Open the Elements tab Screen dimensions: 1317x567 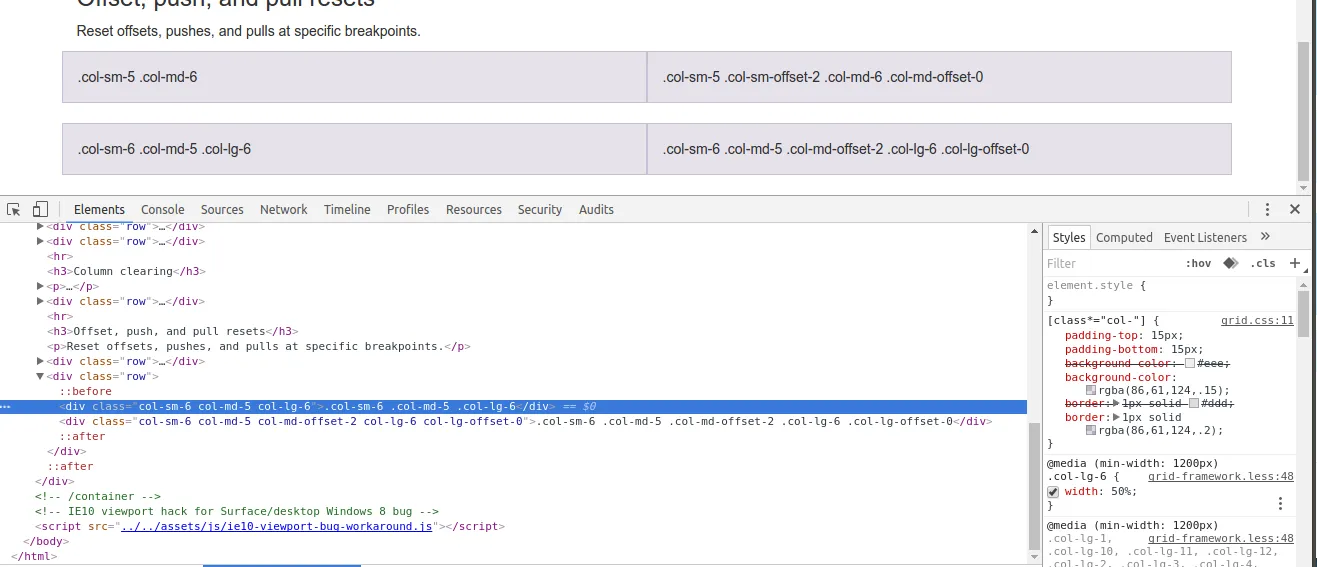pyautogui.click(x=99, y=209)
